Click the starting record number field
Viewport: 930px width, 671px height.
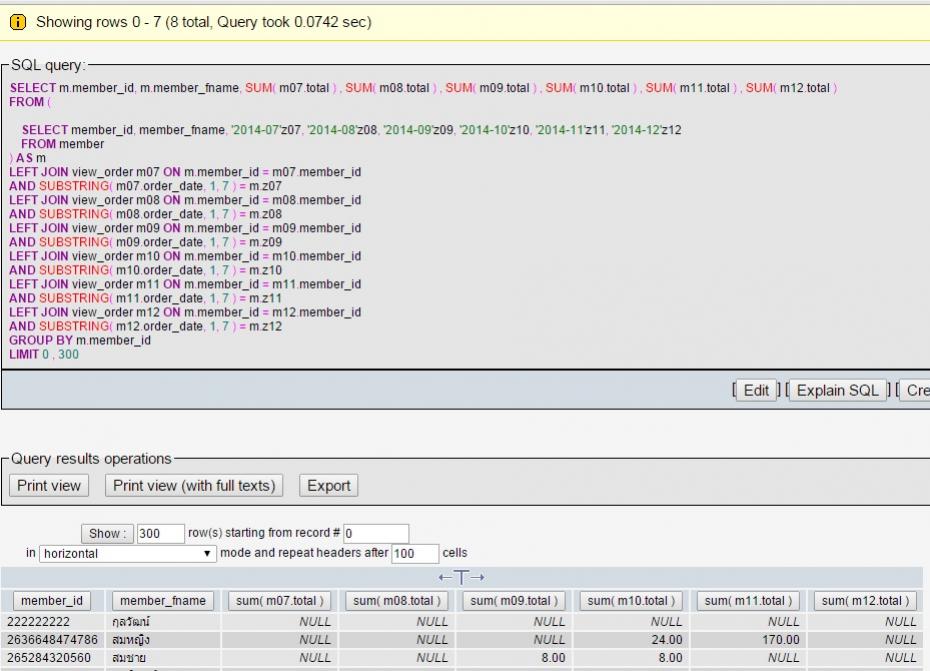click(376, 533)
